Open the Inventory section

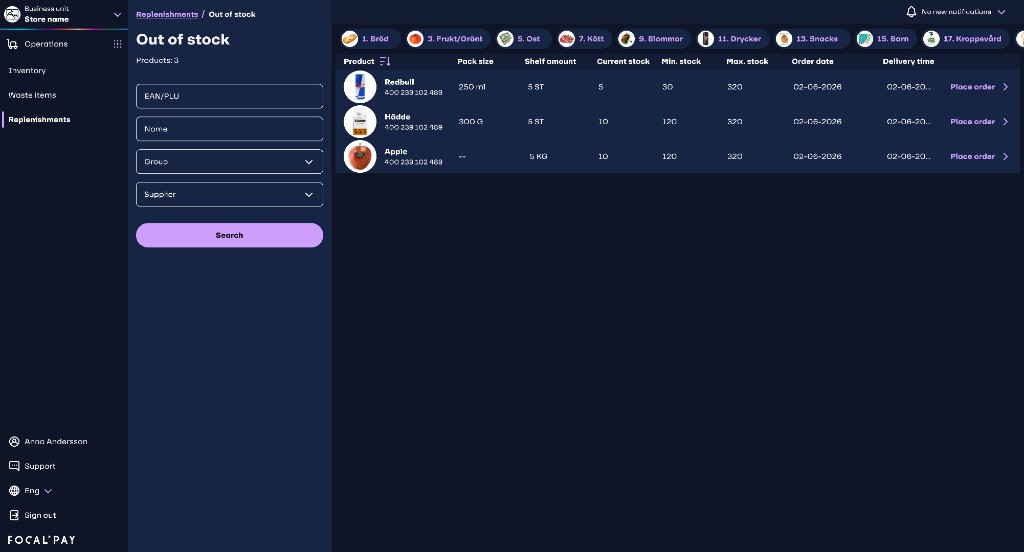point(27,71)
